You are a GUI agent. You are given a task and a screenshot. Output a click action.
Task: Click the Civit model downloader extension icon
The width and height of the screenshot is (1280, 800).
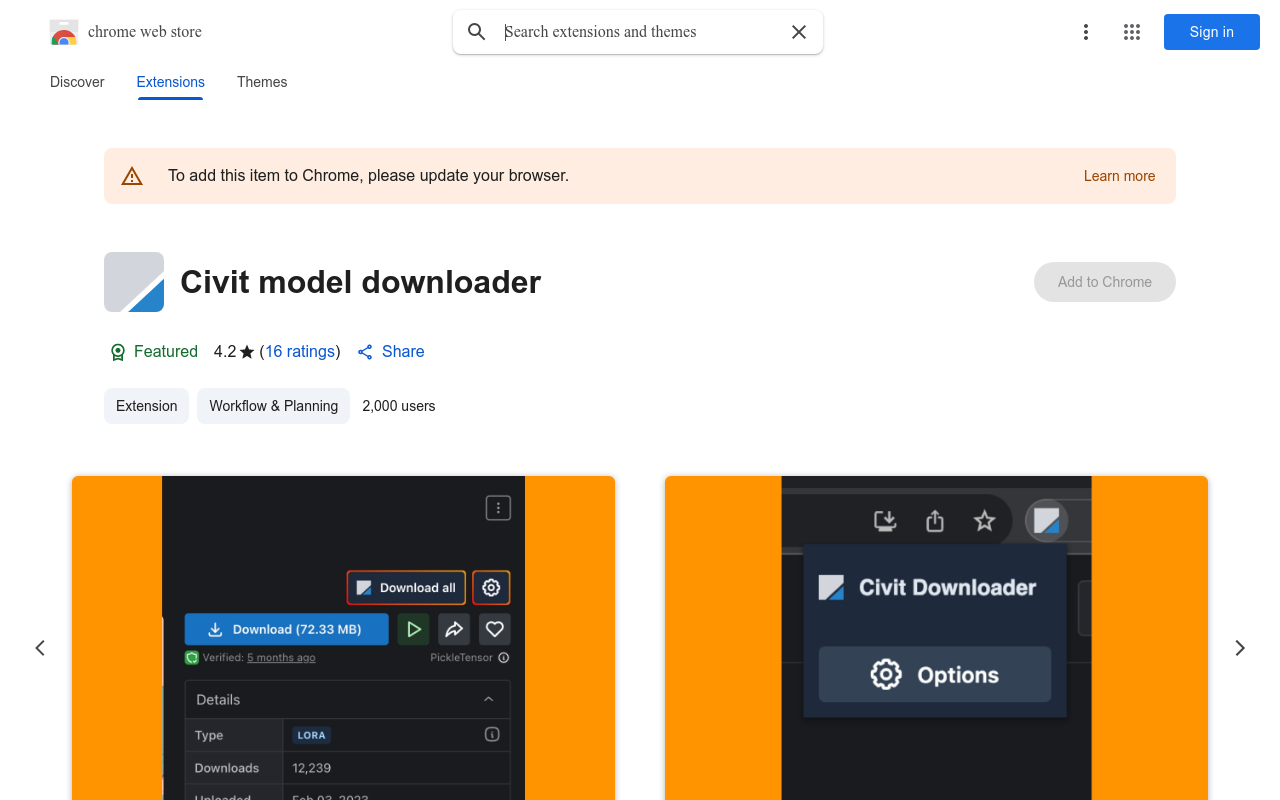click(133, 282)
